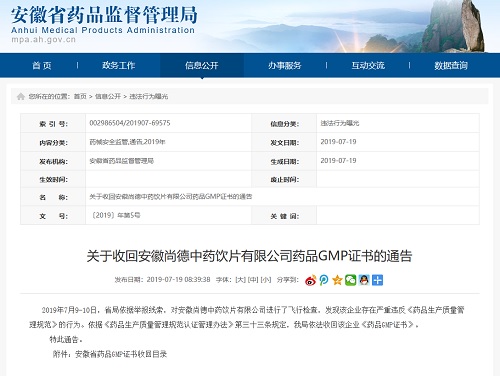This screenshot has width=500, height=376.
Task: Select the 信息公开 navigation tab
Action: 202,65
